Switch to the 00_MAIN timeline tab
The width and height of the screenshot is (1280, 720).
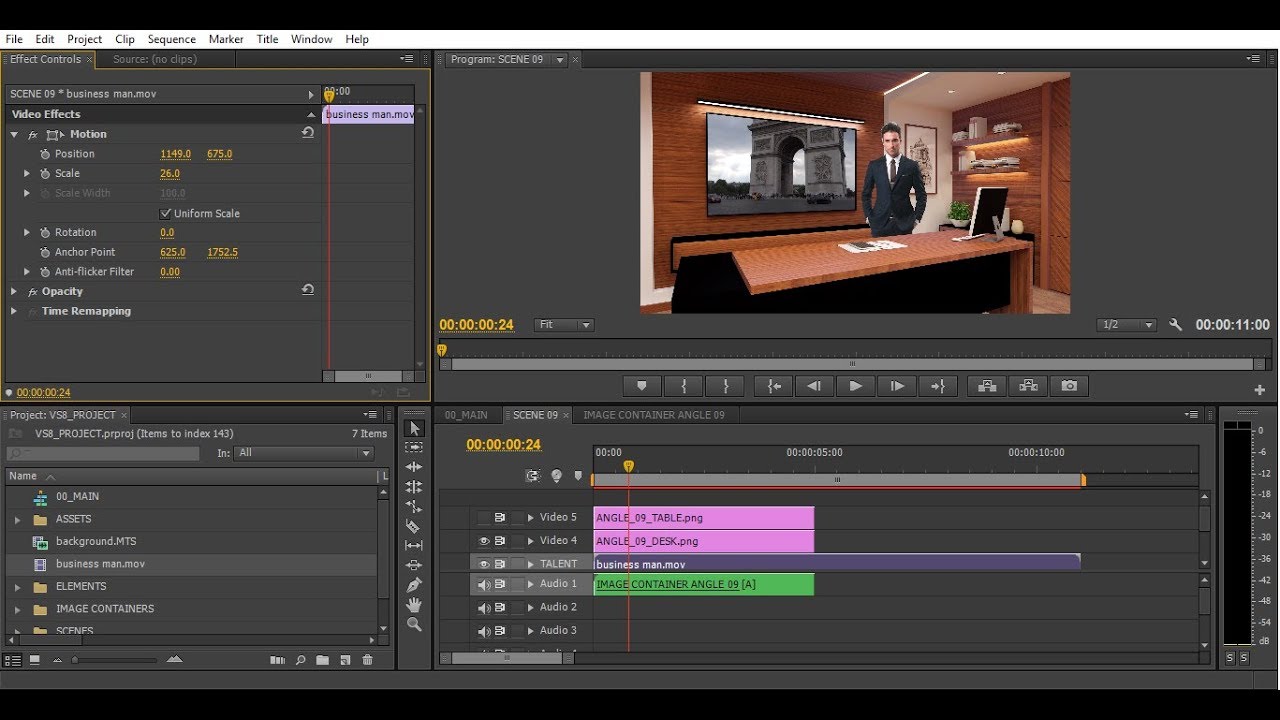click(466, 415)
